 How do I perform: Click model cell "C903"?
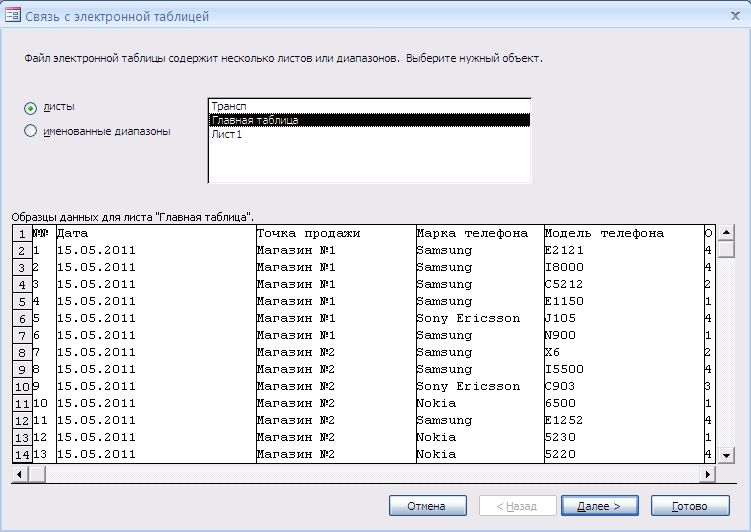[x=624, y=386]
